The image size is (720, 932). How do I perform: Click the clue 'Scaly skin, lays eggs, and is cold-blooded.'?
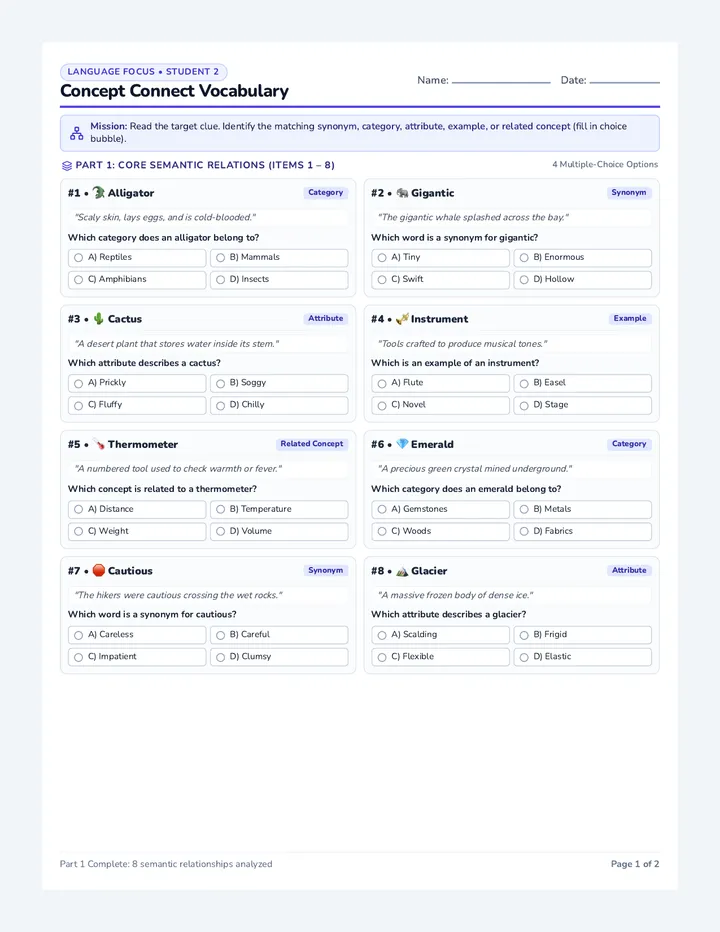(165, 218)
